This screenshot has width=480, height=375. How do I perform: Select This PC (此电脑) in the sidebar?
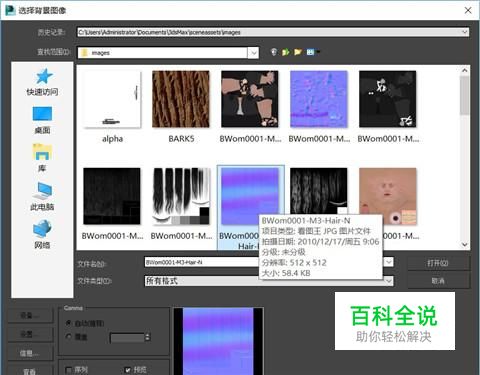click(x=42, y=196)
